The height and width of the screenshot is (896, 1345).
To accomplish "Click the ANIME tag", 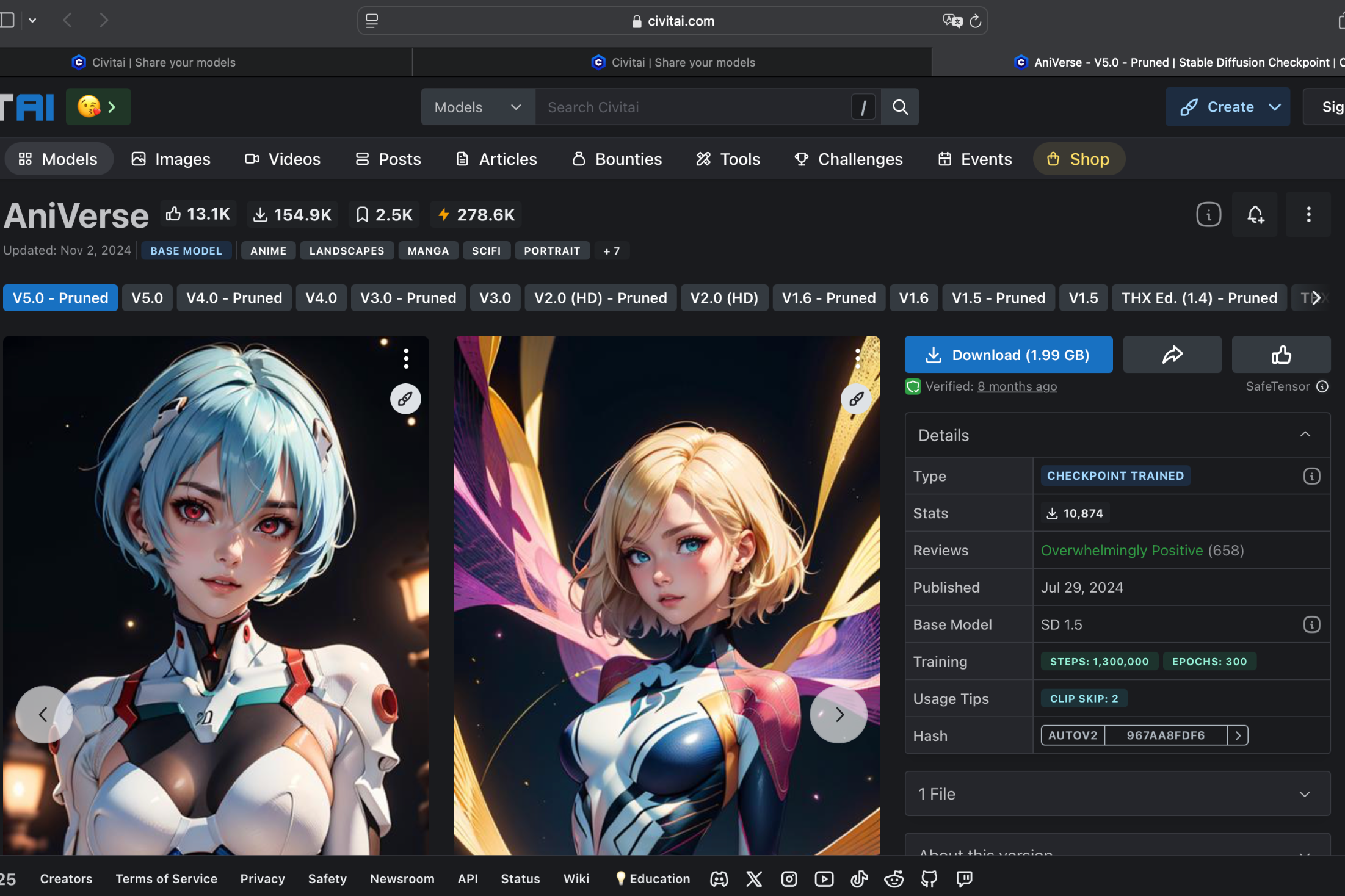I will click(x=268, y=251).
